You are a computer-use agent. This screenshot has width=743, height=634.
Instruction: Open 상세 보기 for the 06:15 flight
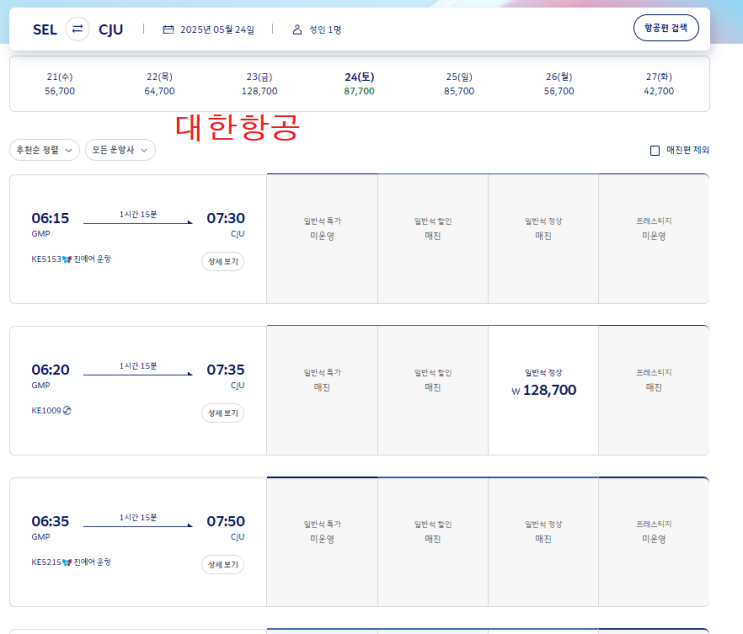click(222, 261)
